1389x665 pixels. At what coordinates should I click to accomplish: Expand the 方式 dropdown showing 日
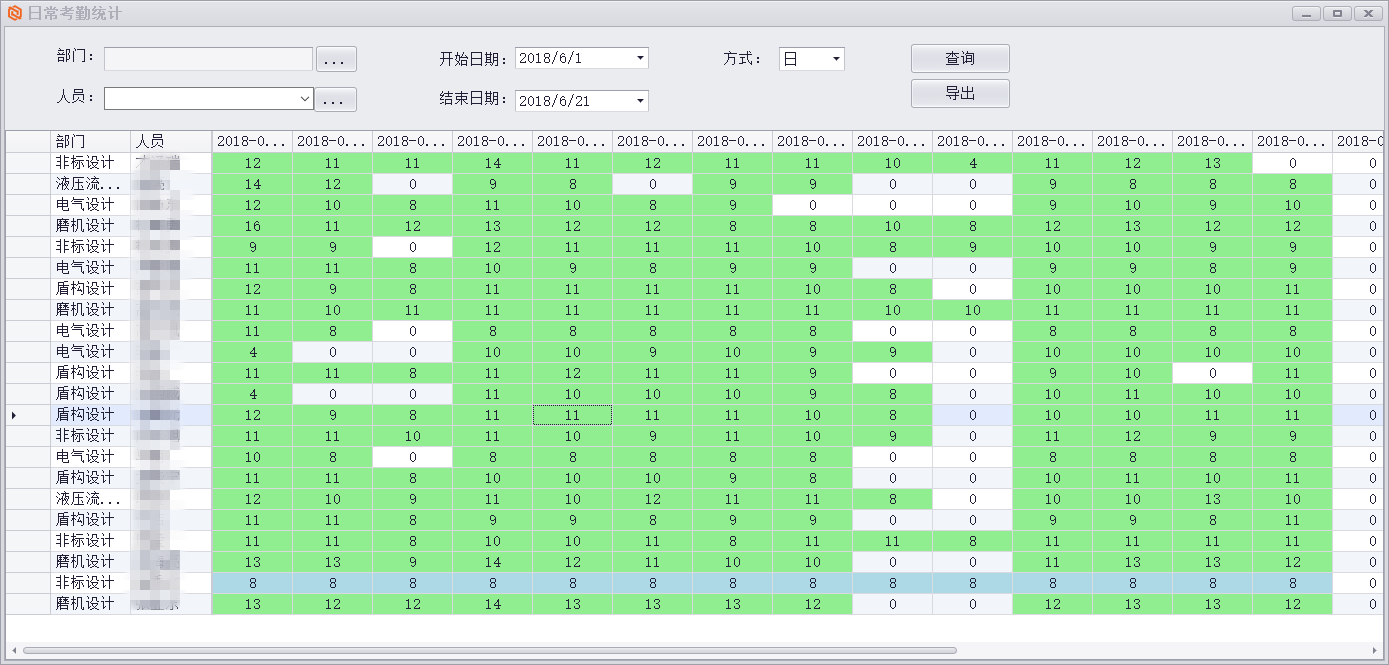pyautogui.click(x=836, y=60)
